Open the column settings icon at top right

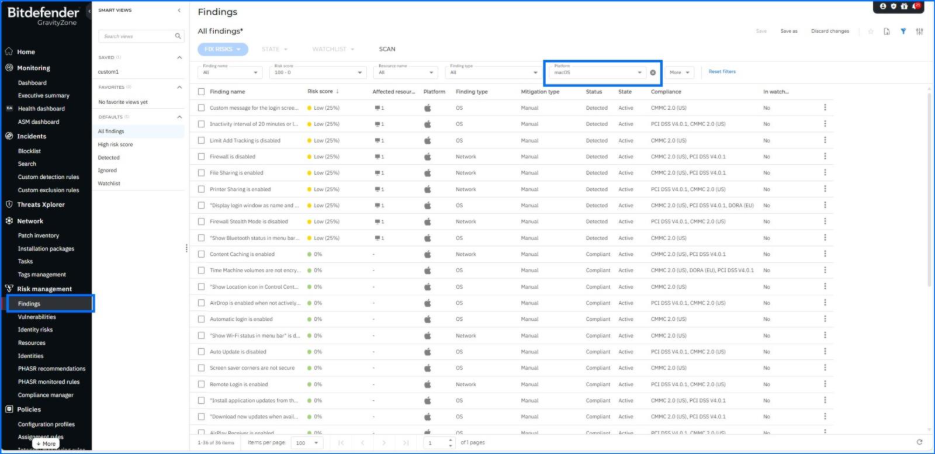[918, 31]
